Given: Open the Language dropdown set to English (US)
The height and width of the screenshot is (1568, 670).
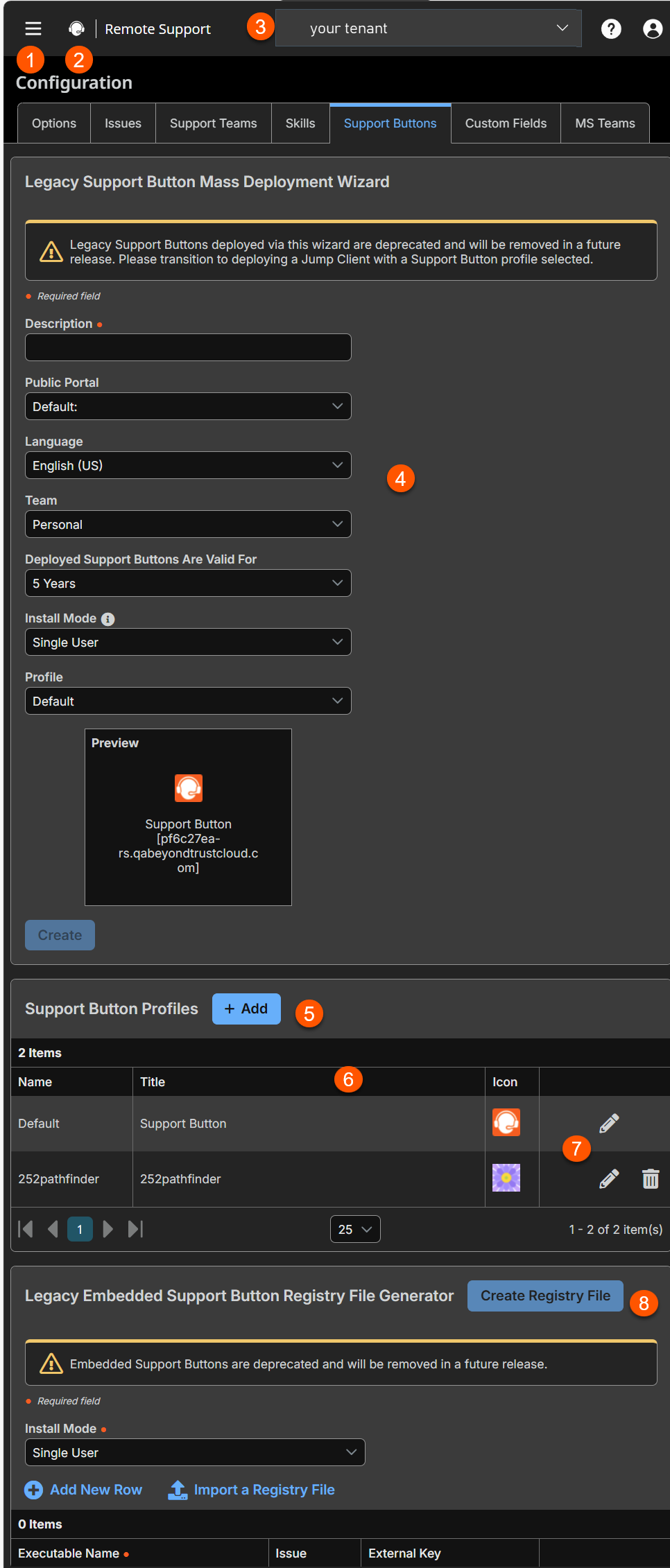Looking at the screenshot, I should [x=188, y=465].
